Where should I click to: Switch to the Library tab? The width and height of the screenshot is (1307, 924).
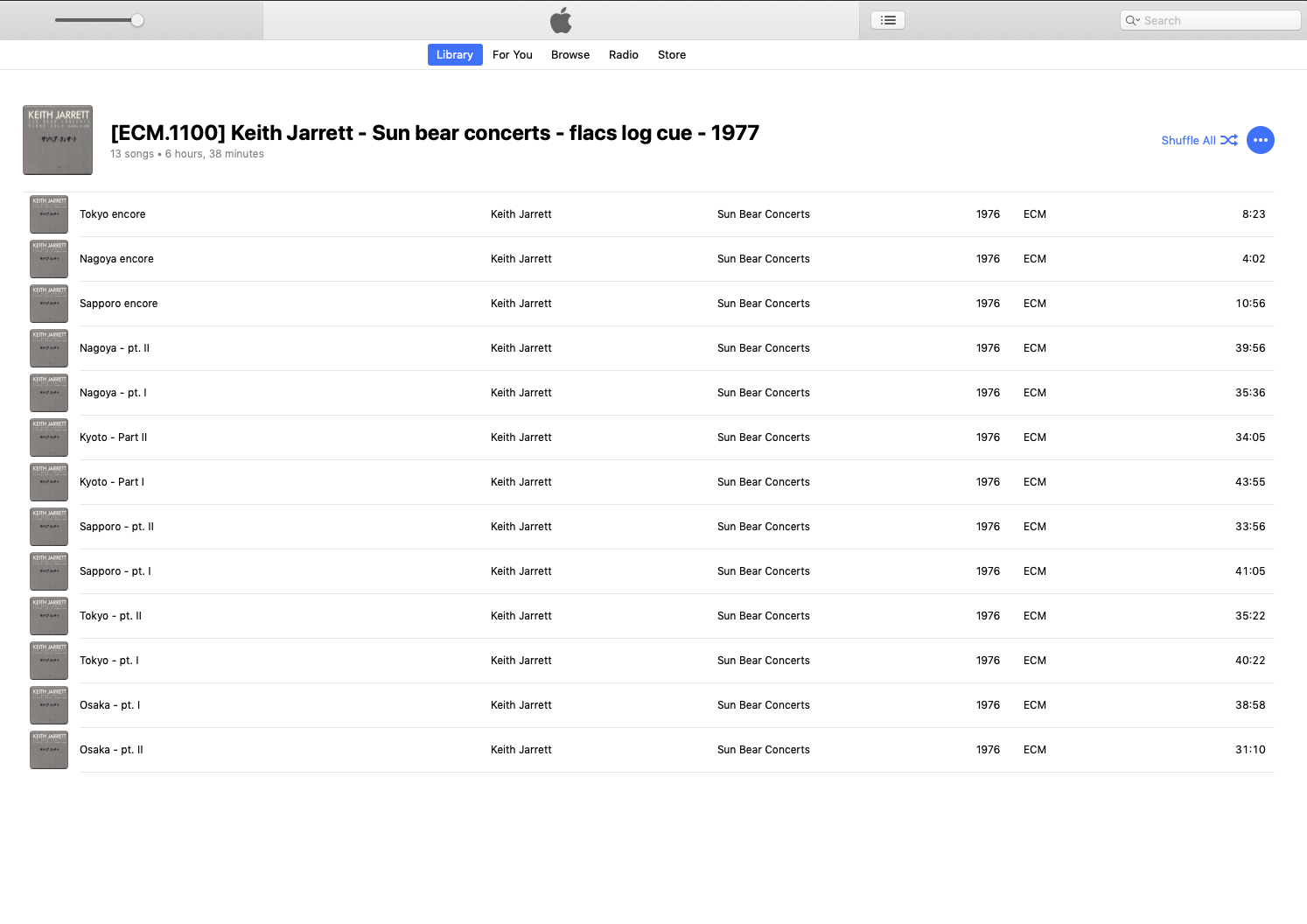click(x=455, y=54)
